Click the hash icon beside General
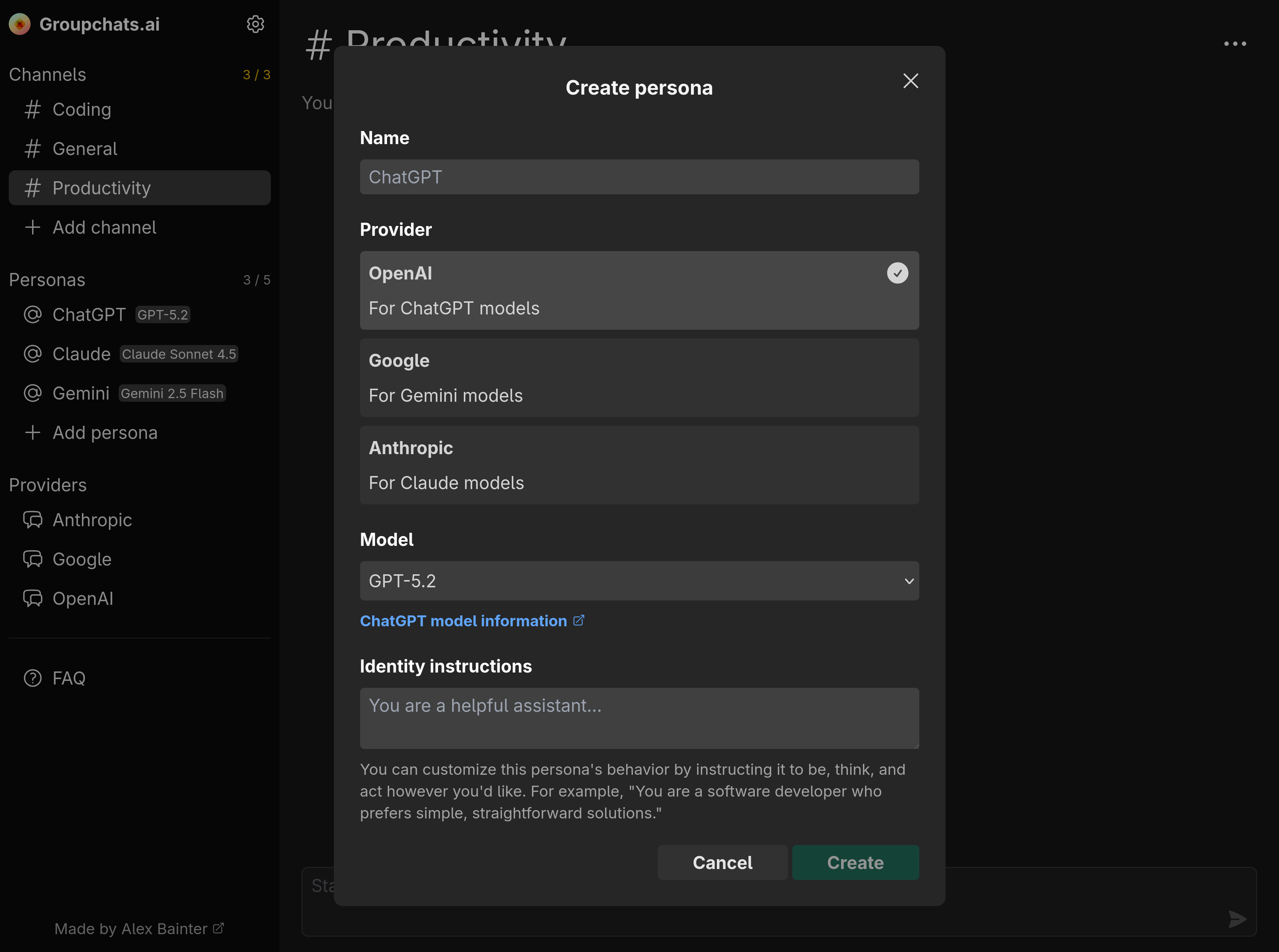This screenshot has height=952, width=1279. coord(33,149)
